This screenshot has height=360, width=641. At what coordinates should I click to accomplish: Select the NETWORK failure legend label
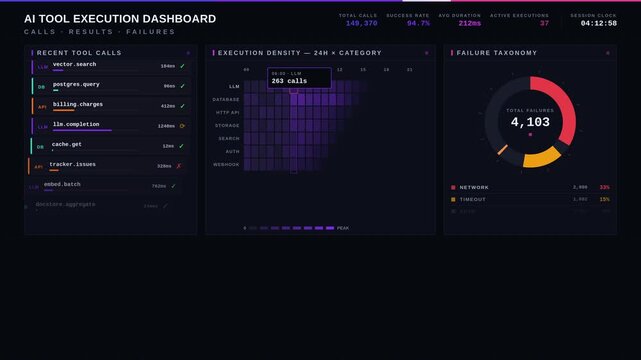tap(474, 188)
